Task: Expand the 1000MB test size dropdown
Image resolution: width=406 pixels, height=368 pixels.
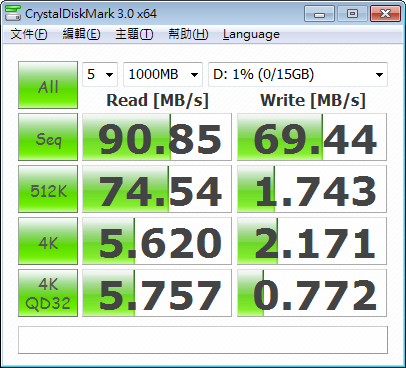Action: [x=163, y=74]
